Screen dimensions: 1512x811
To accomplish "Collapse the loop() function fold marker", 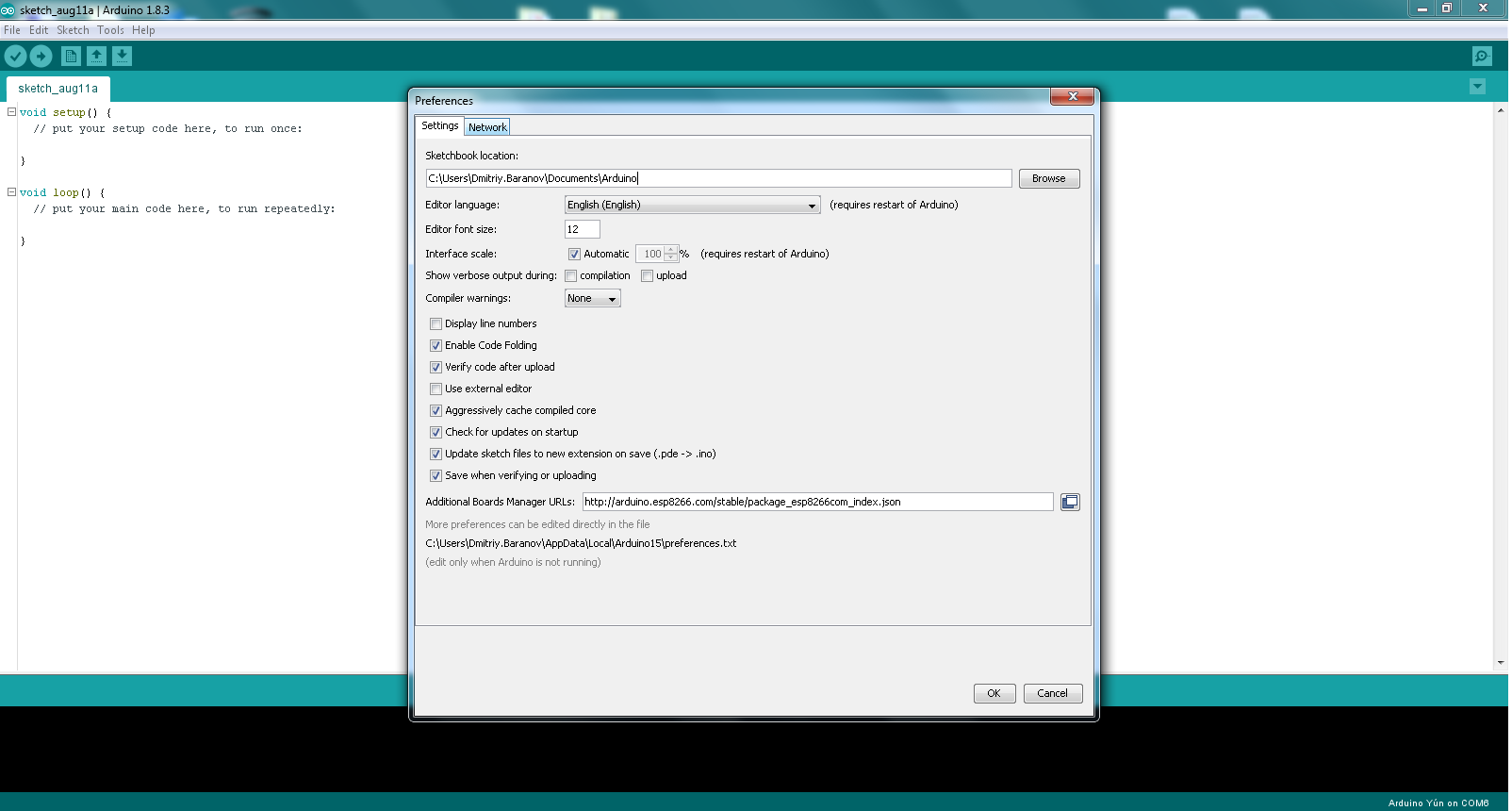I will click(11, 191).
